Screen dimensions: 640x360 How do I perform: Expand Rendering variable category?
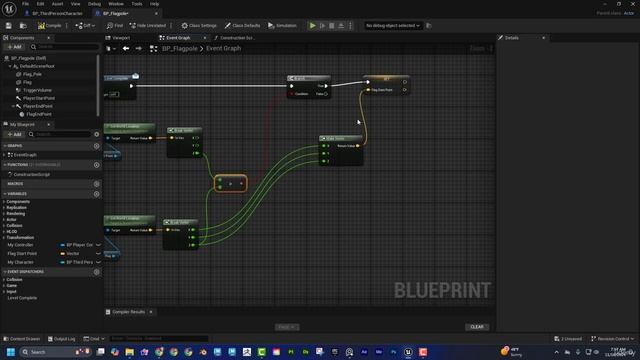4,214
